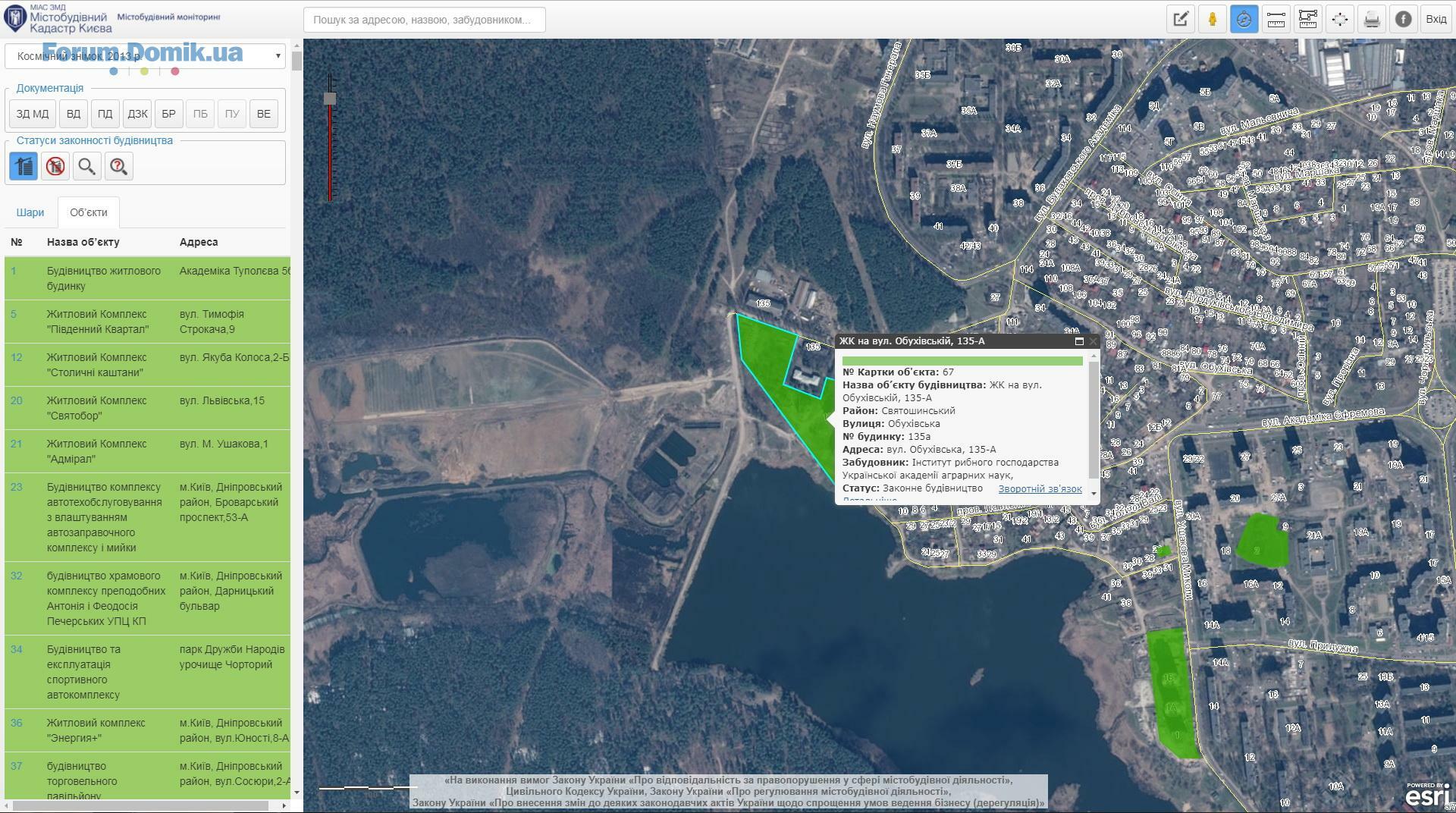1456x813 pixels.
Task: Click address вул. Львівська,15
Action: coord(222,400)
